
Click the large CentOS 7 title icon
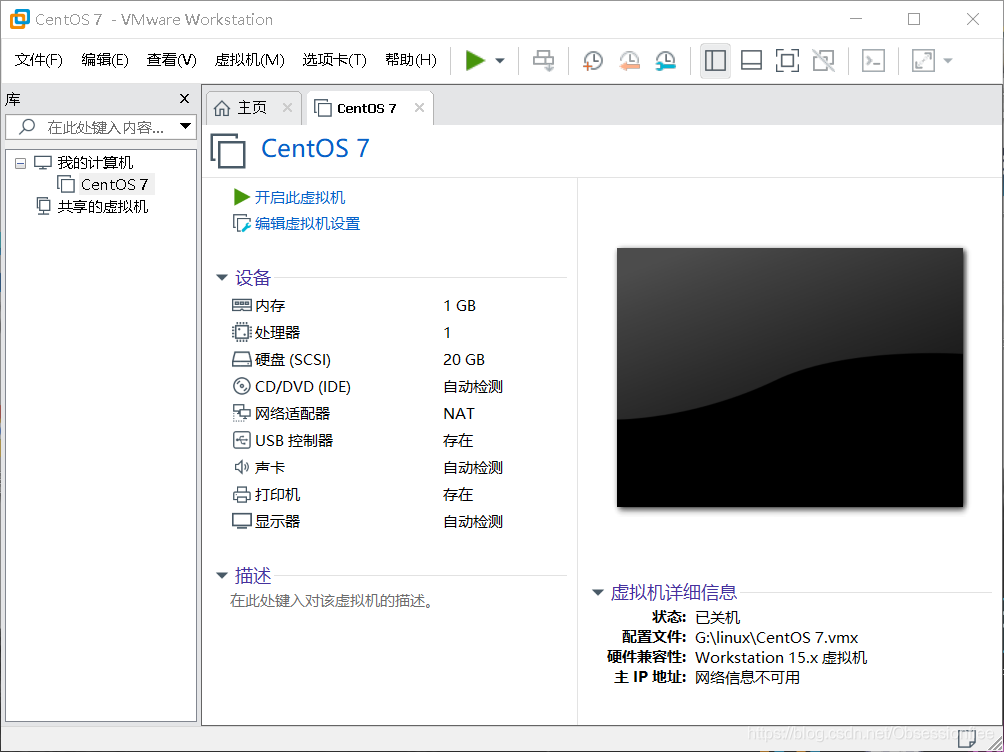click(x=228, y=150)
